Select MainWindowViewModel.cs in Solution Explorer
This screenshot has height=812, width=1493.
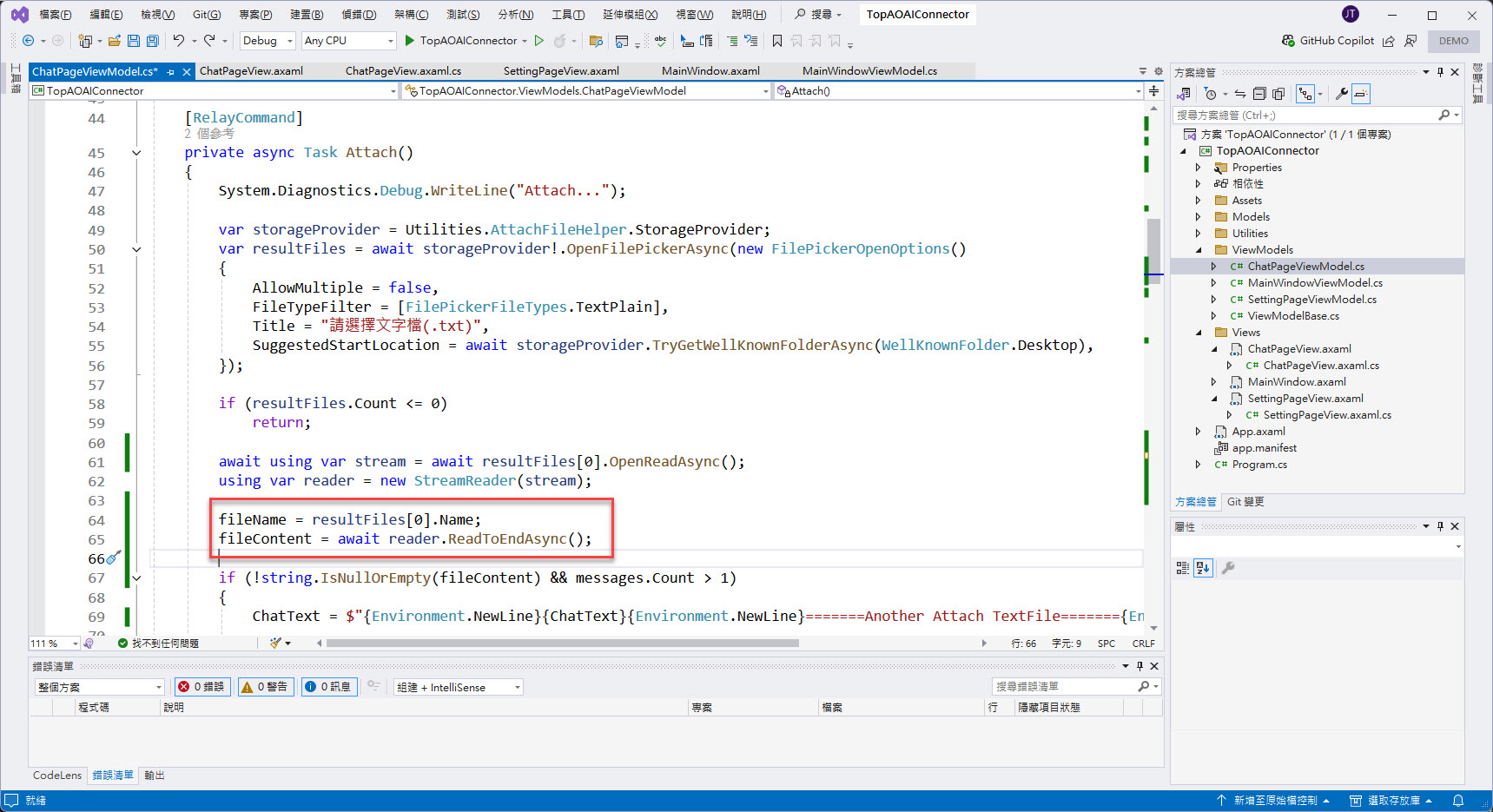point(1315,283)
